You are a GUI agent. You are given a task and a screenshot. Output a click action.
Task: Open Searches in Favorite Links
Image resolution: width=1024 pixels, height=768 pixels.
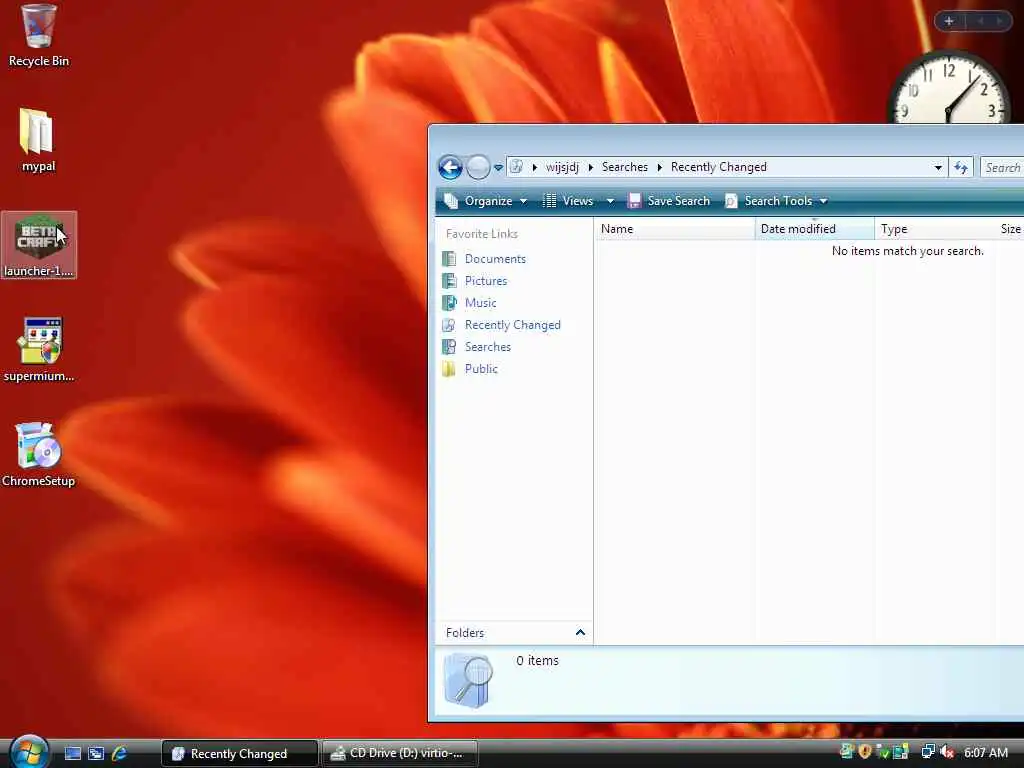pos(476,347)
